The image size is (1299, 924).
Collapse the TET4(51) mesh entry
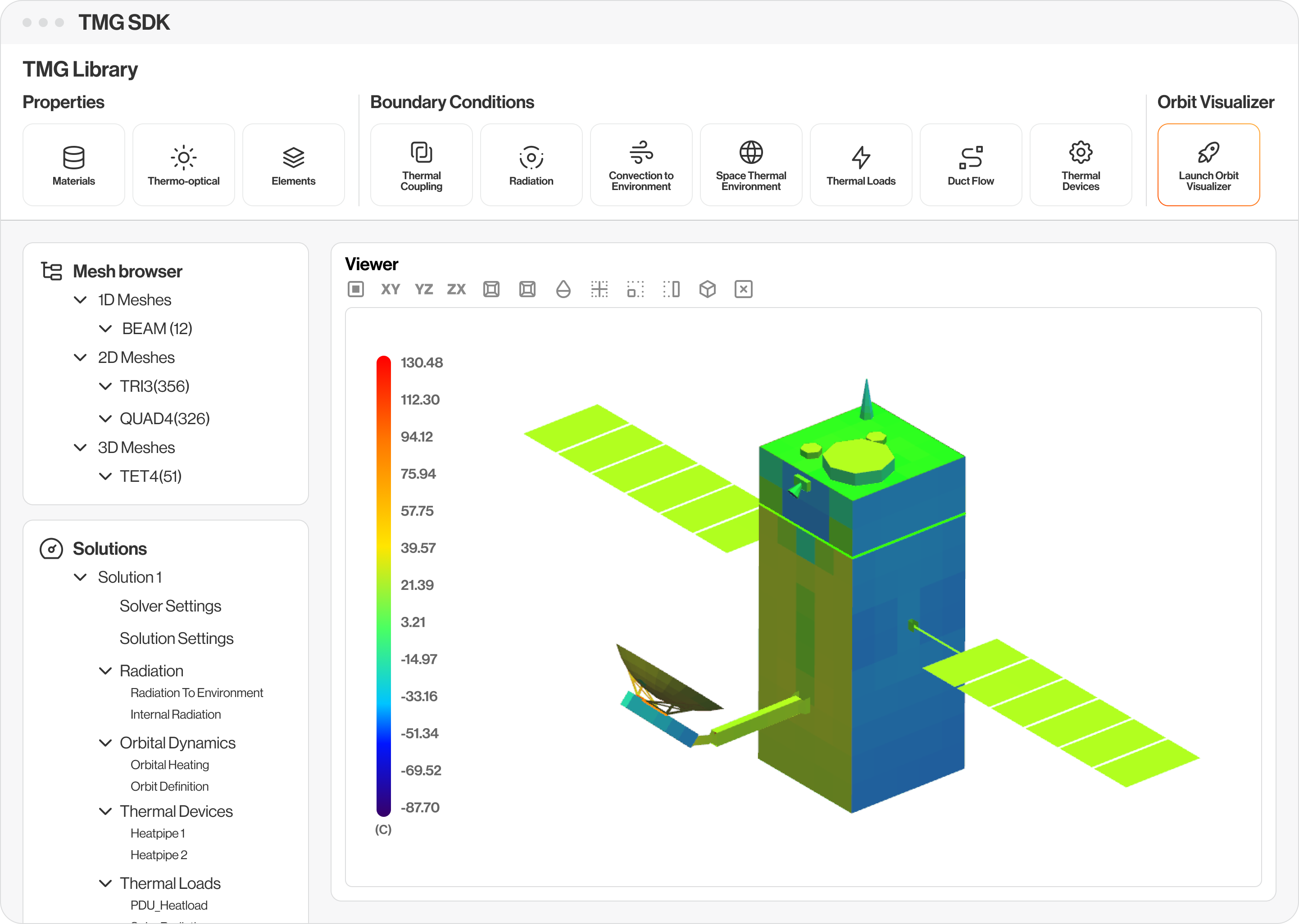(105, 476)
